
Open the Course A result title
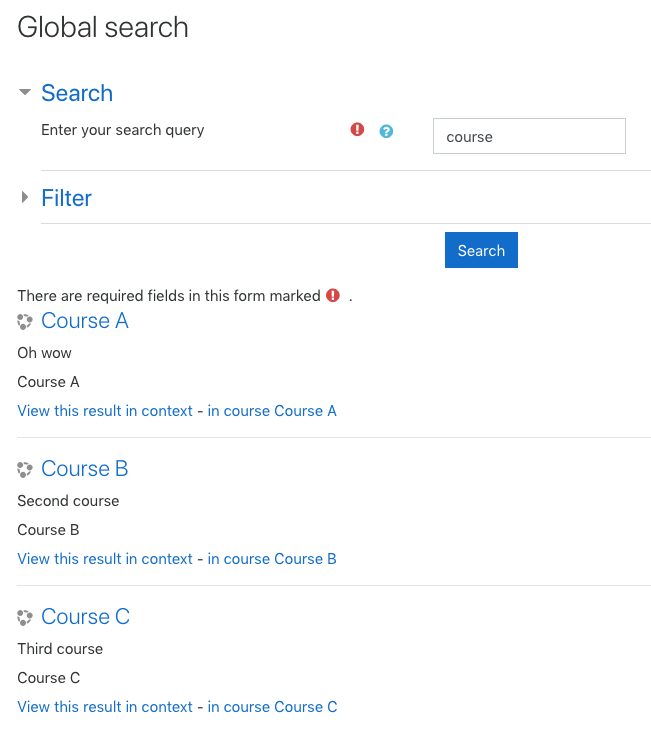point(85,321)
